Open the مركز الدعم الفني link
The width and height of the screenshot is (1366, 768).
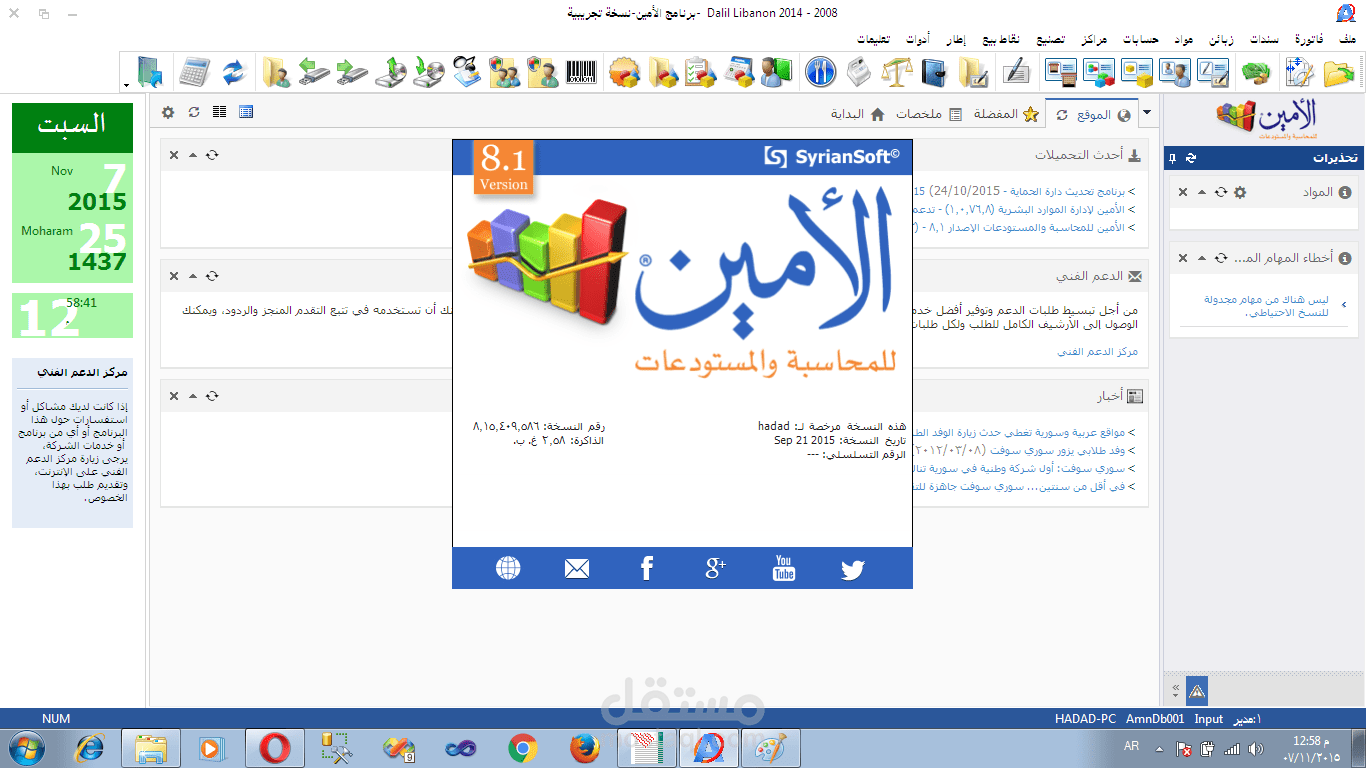click(x=1098, y=352)
